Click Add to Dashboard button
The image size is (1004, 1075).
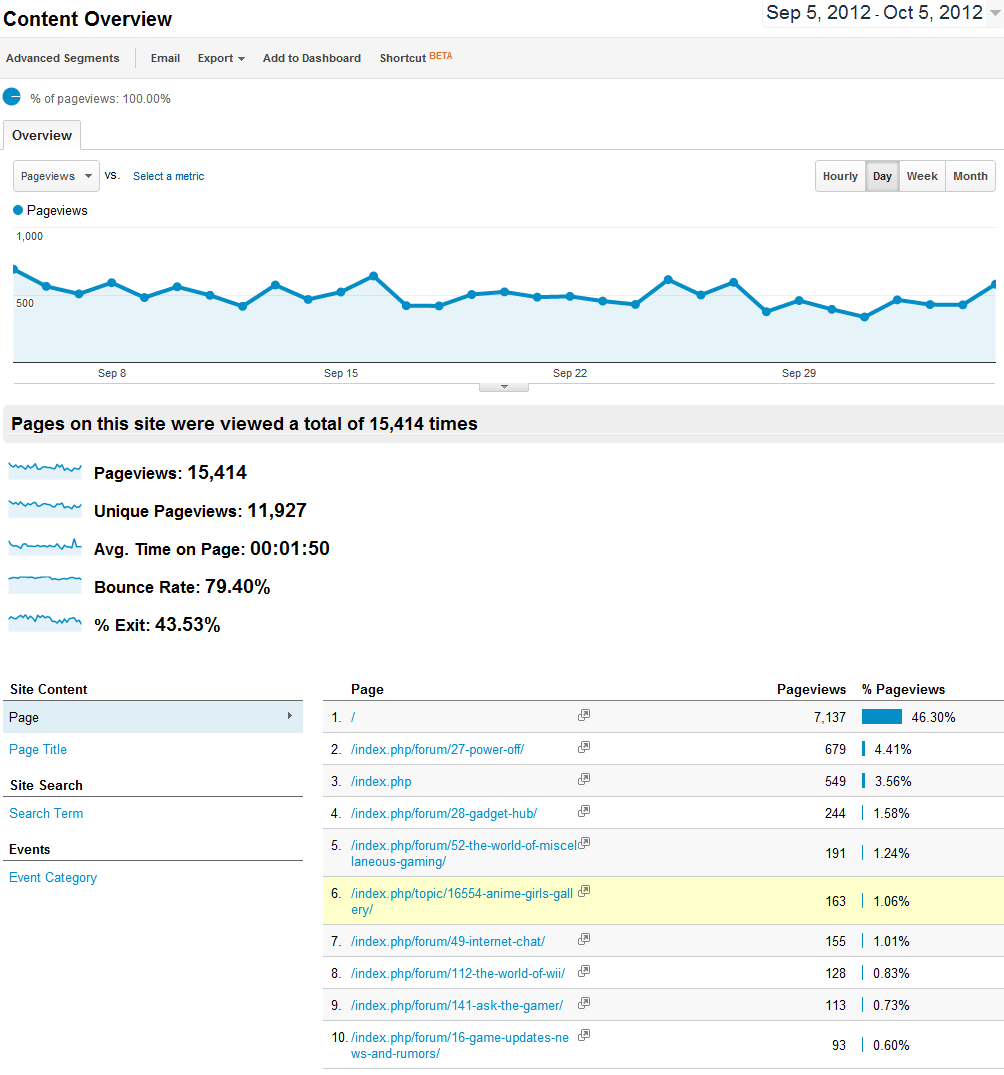coord(311,58)
